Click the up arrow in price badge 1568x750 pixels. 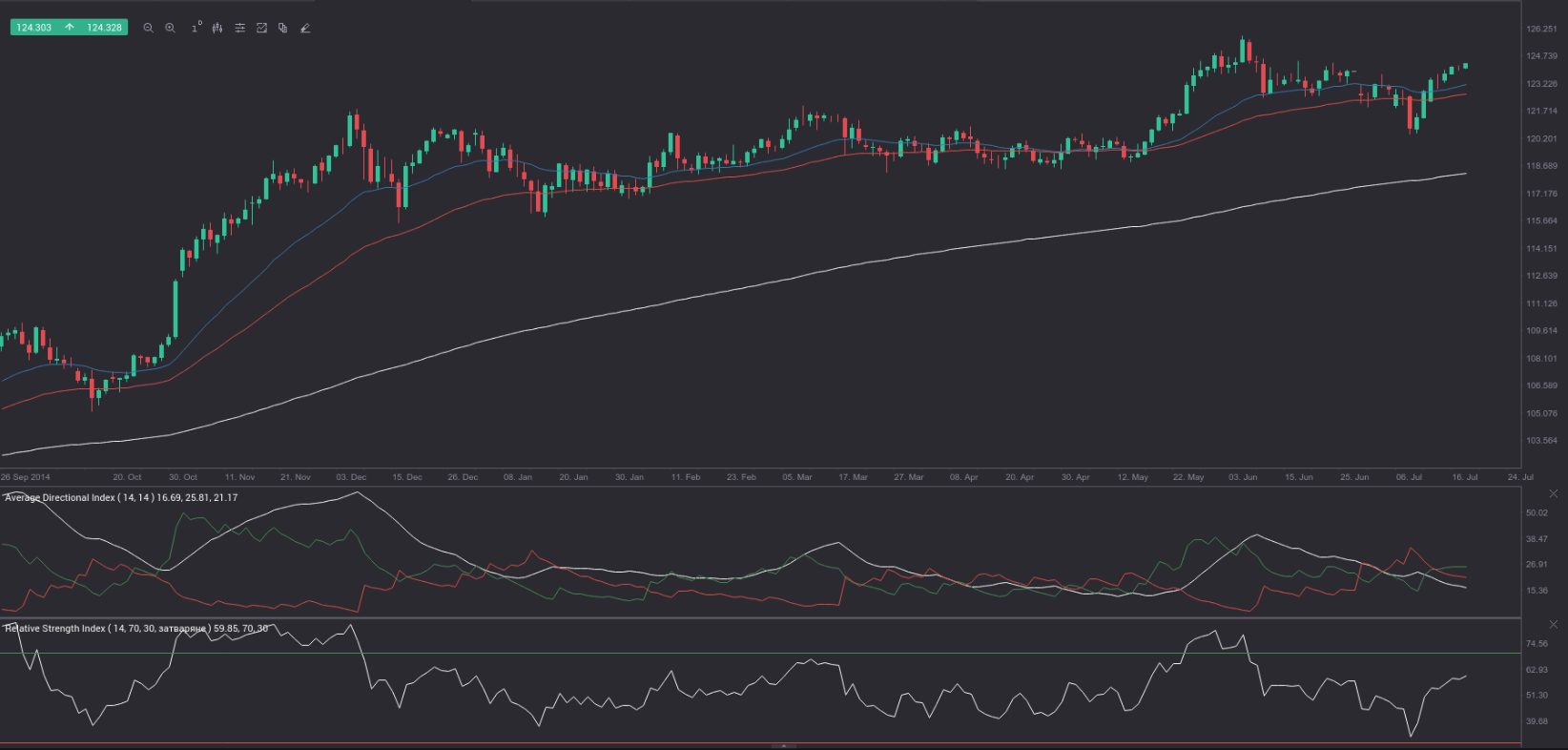(70, 28)
